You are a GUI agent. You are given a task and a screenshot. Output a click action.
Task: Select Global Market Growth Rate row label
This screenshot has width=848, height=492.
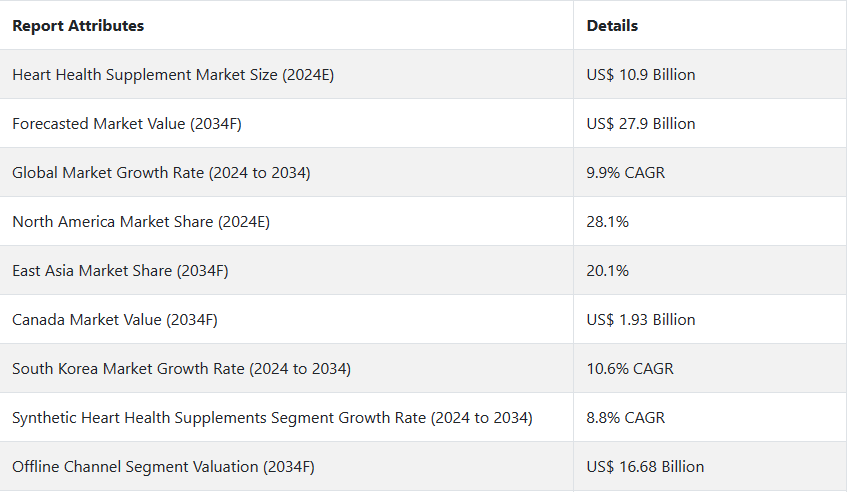(x=161, y=173)
